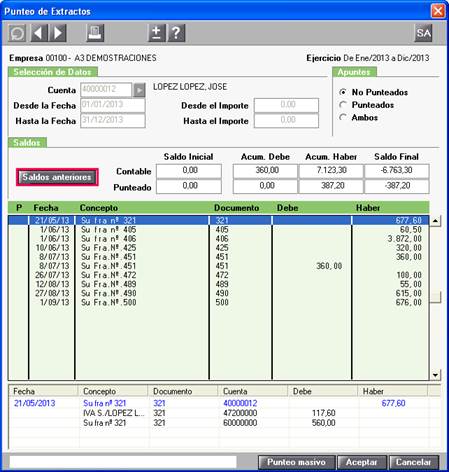449x472 pixels.
Task: Click the list scrollbar down arrow
Action: [435, 375]
